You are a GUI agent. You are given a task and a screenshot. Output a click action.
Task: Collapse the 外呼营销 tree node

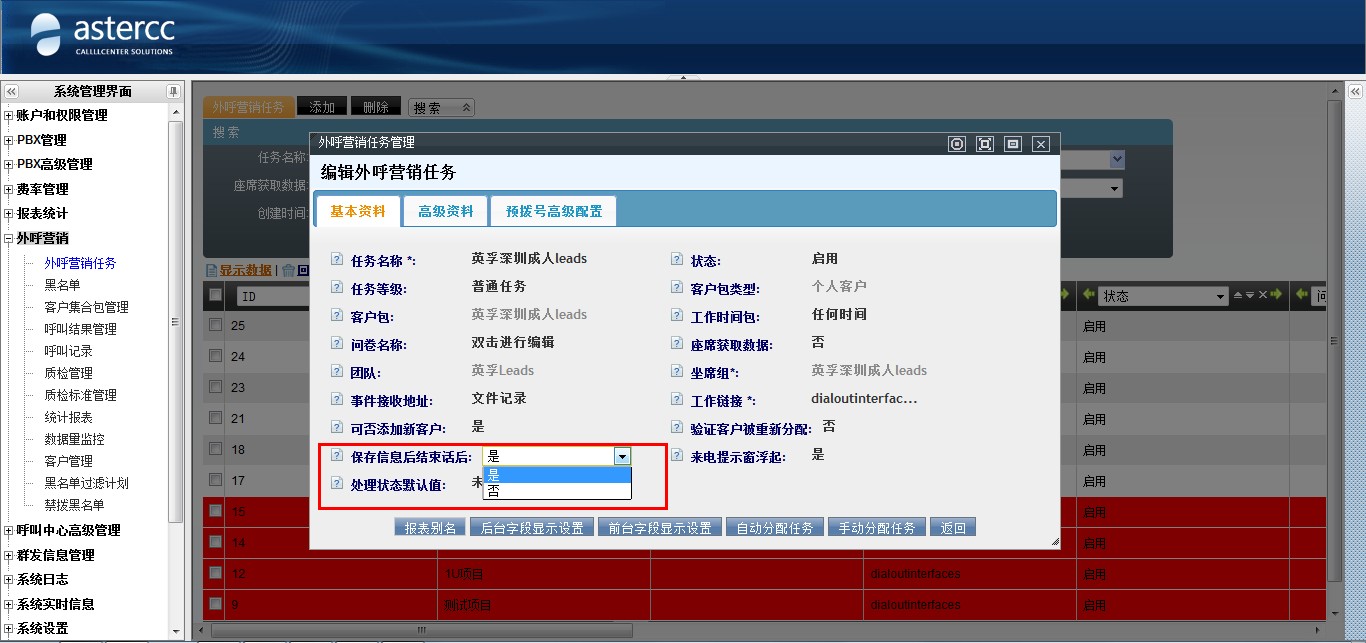tap(9, 238)
